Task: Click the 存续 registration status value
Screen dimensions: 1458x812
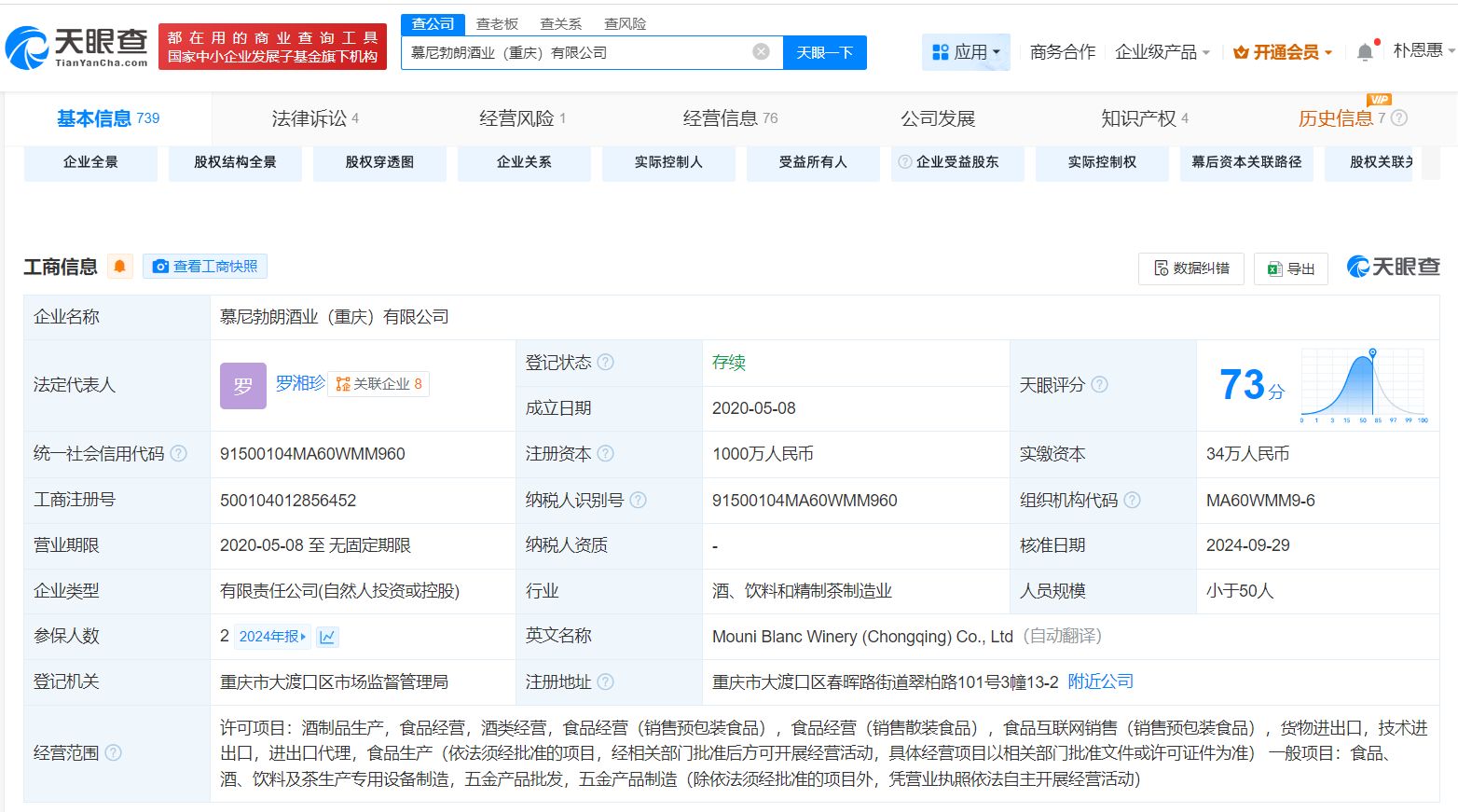Action: click(x=729, y=363)
